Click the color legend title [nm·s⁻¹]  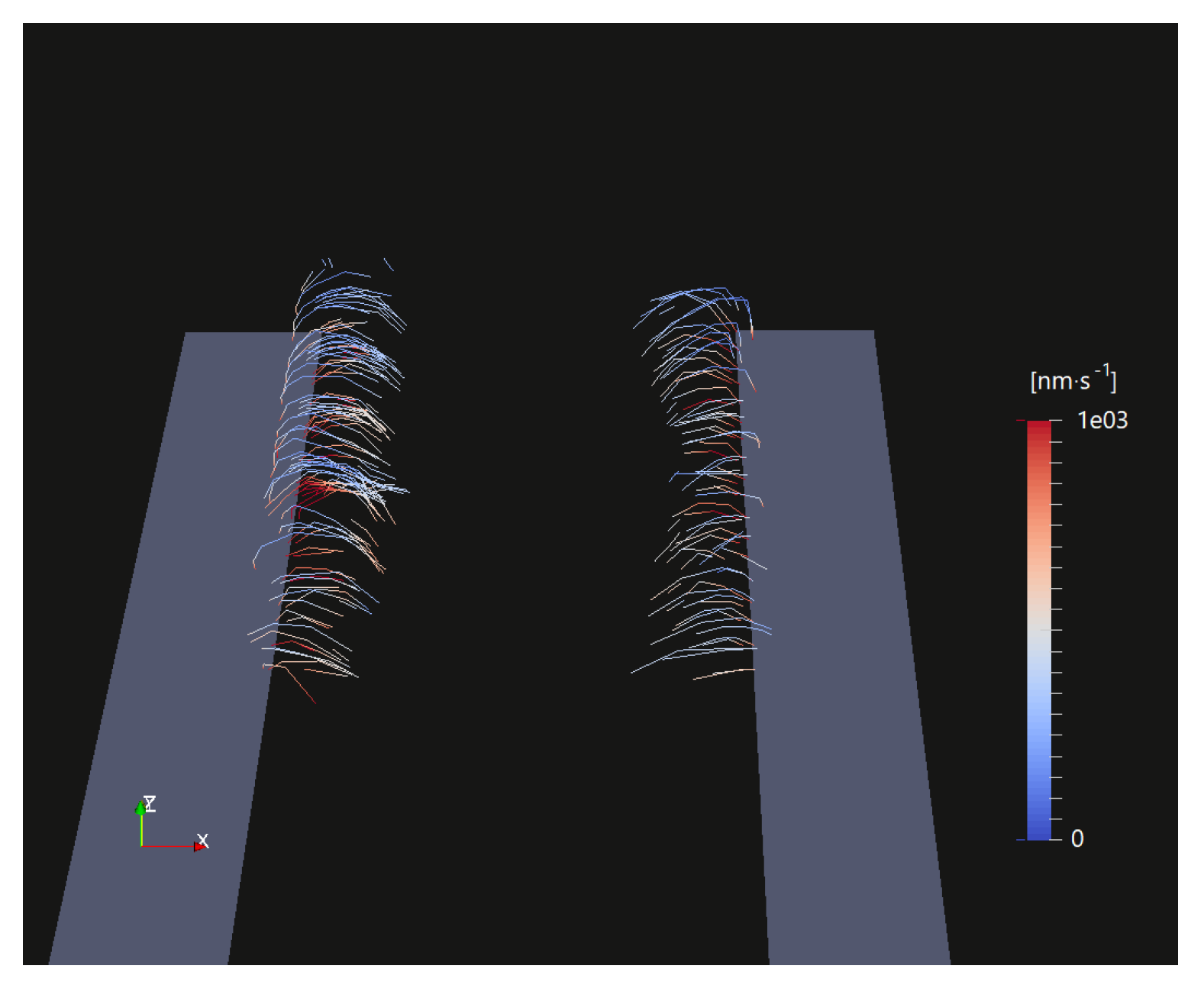tap(1072, 379)
